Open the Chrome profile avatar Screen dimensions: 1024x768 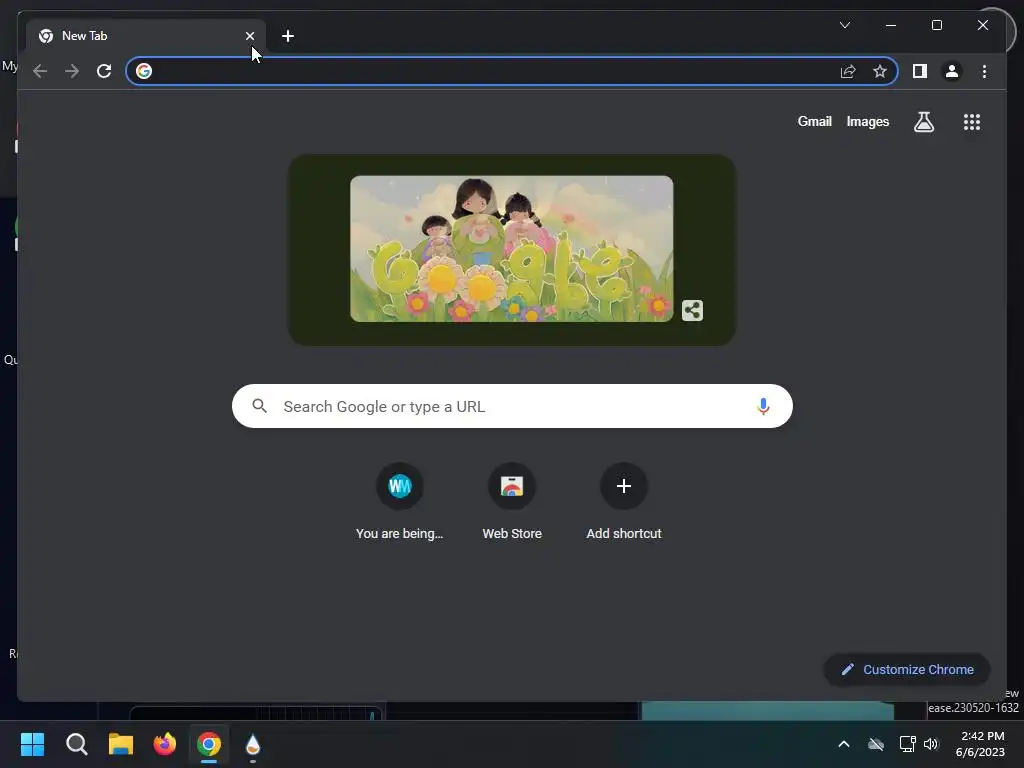click(952, 71)
